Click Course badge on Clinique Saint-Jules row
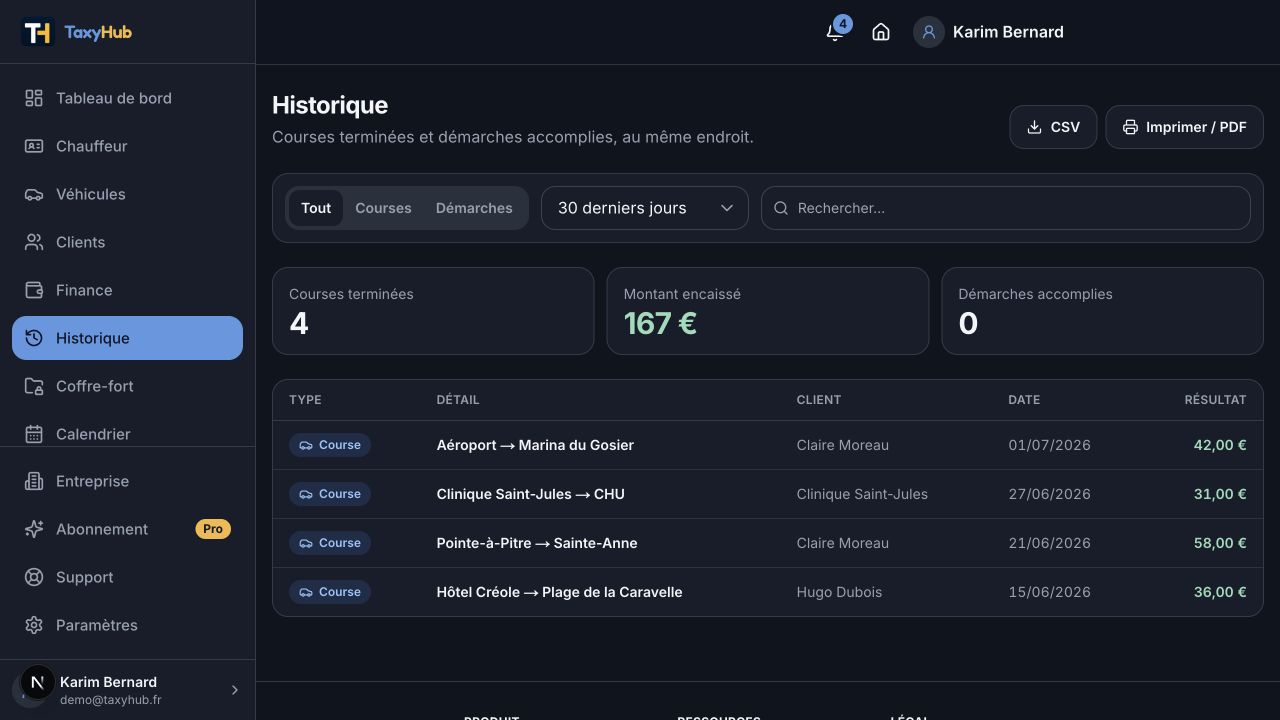This screenshot has width=1280, height=720. pyautogui.click(x=330, y=494)
